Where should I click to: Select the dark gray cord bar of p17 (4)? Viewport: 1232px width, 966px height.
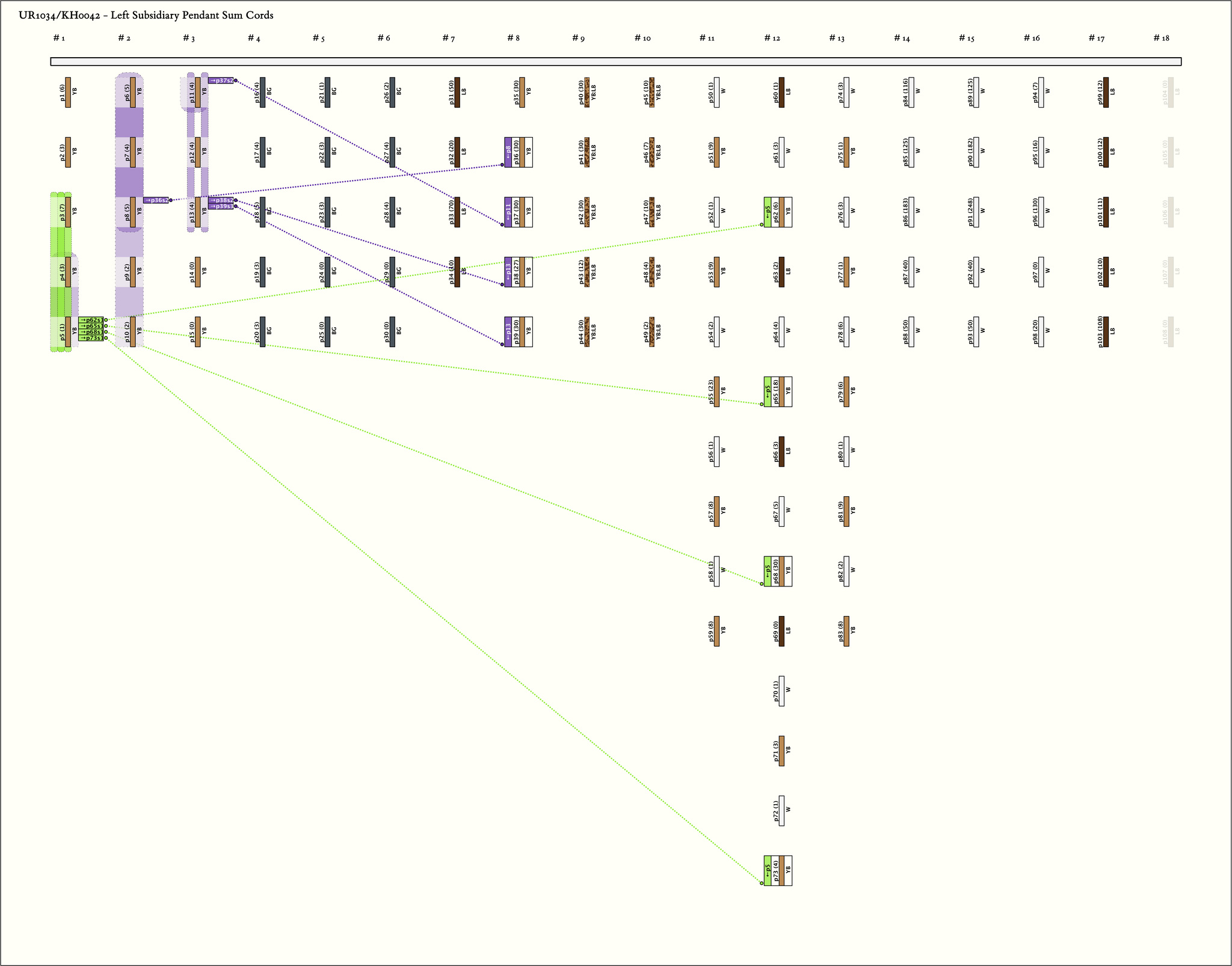262,152
